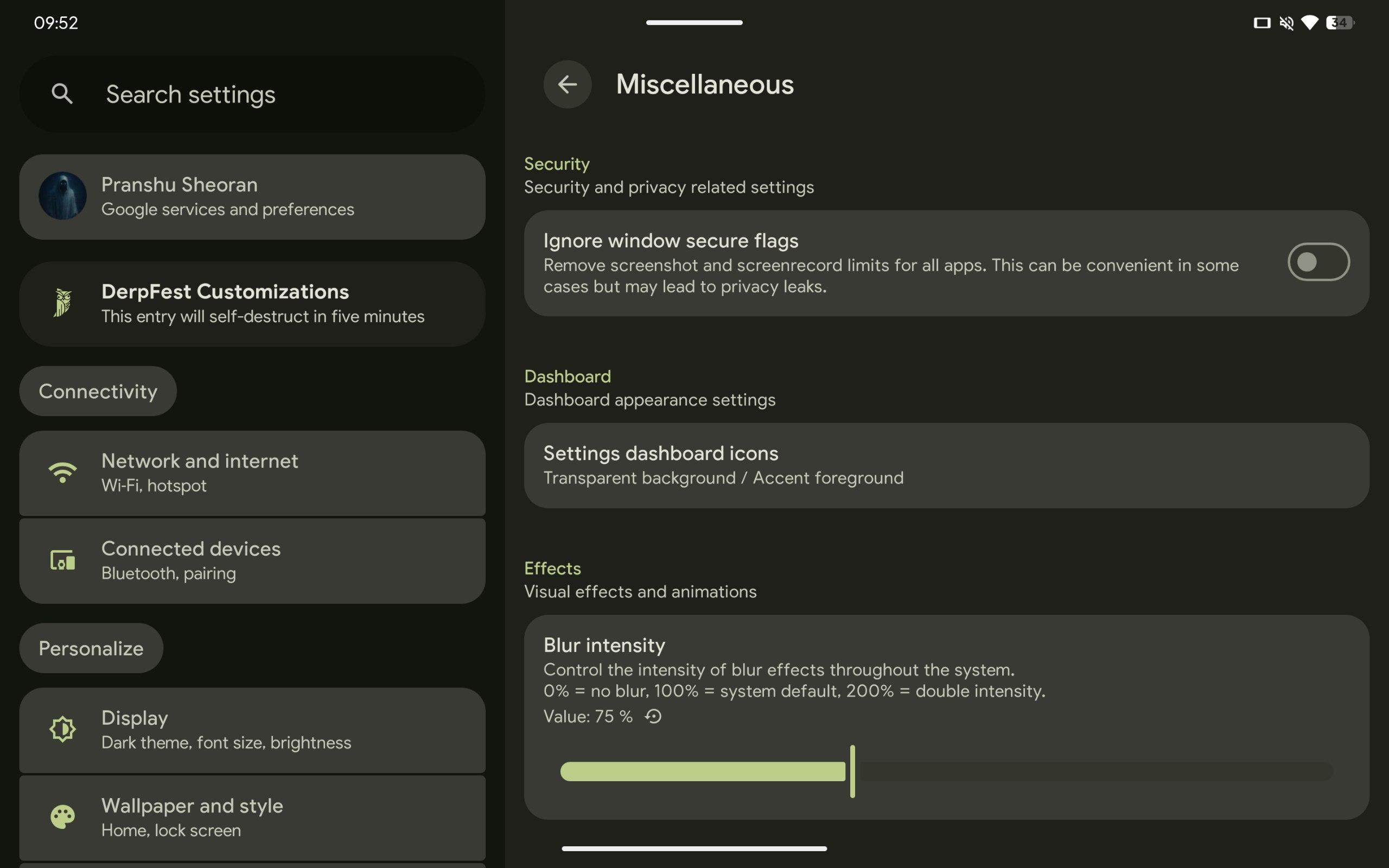Open Settings dashboard icons options
Screen dimensions: 1389x868
tap(946, 465)
